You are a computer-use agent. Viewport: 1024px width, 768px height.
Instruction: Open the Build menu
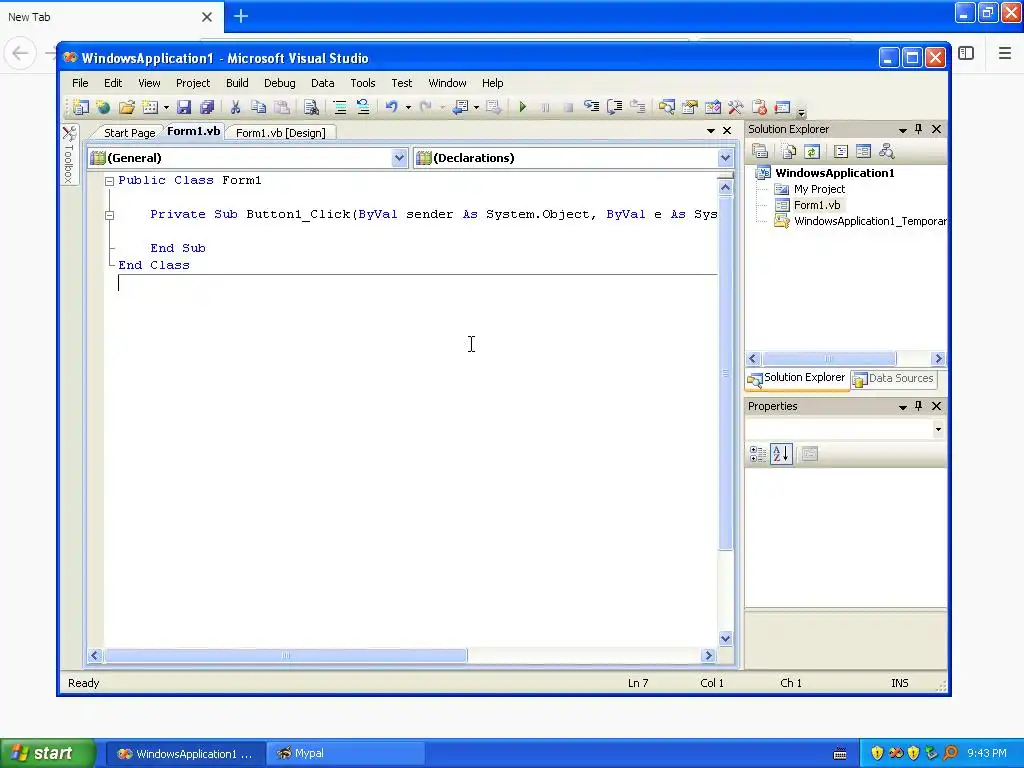point(237,83)
